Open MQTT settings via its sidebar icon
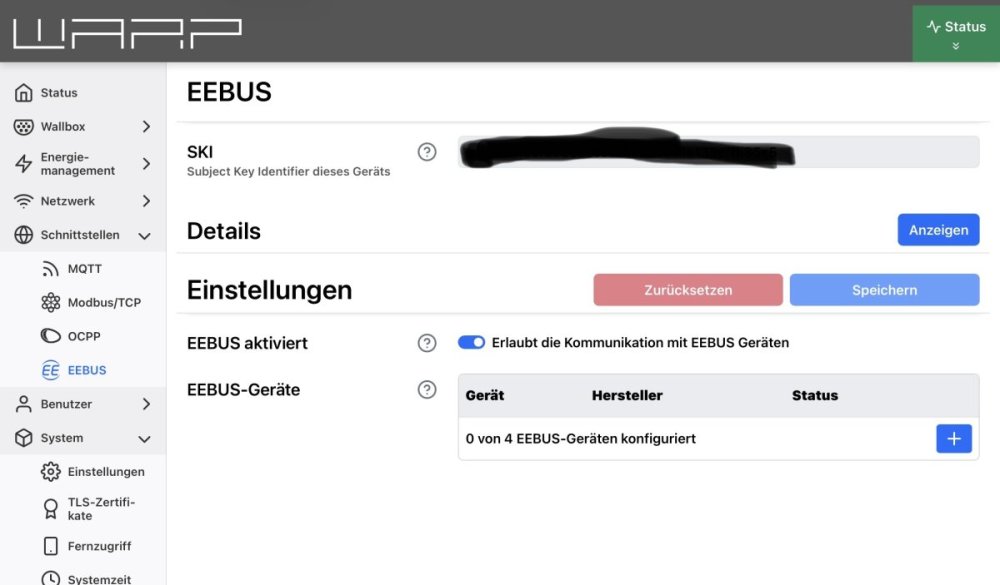1000x585 pixels. pyautogui.click(x=50, y=269)
